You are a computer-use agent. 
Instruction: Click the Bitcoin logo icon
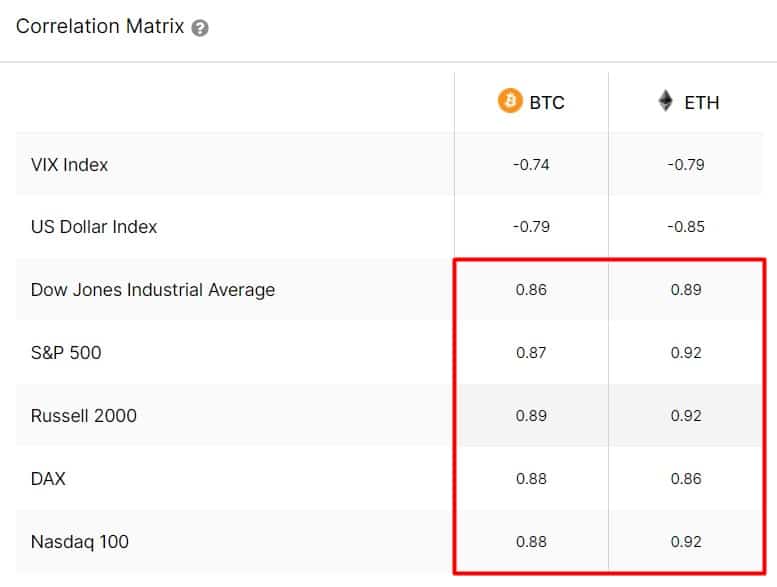point(510,101)
